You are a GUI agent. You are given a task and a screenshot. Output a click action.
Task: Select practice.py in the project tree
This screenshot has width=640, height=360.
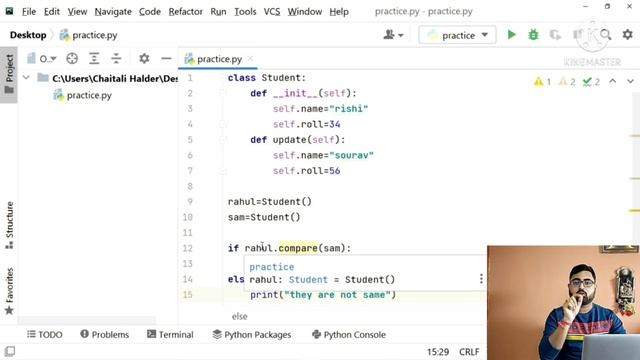coord(83,95)
